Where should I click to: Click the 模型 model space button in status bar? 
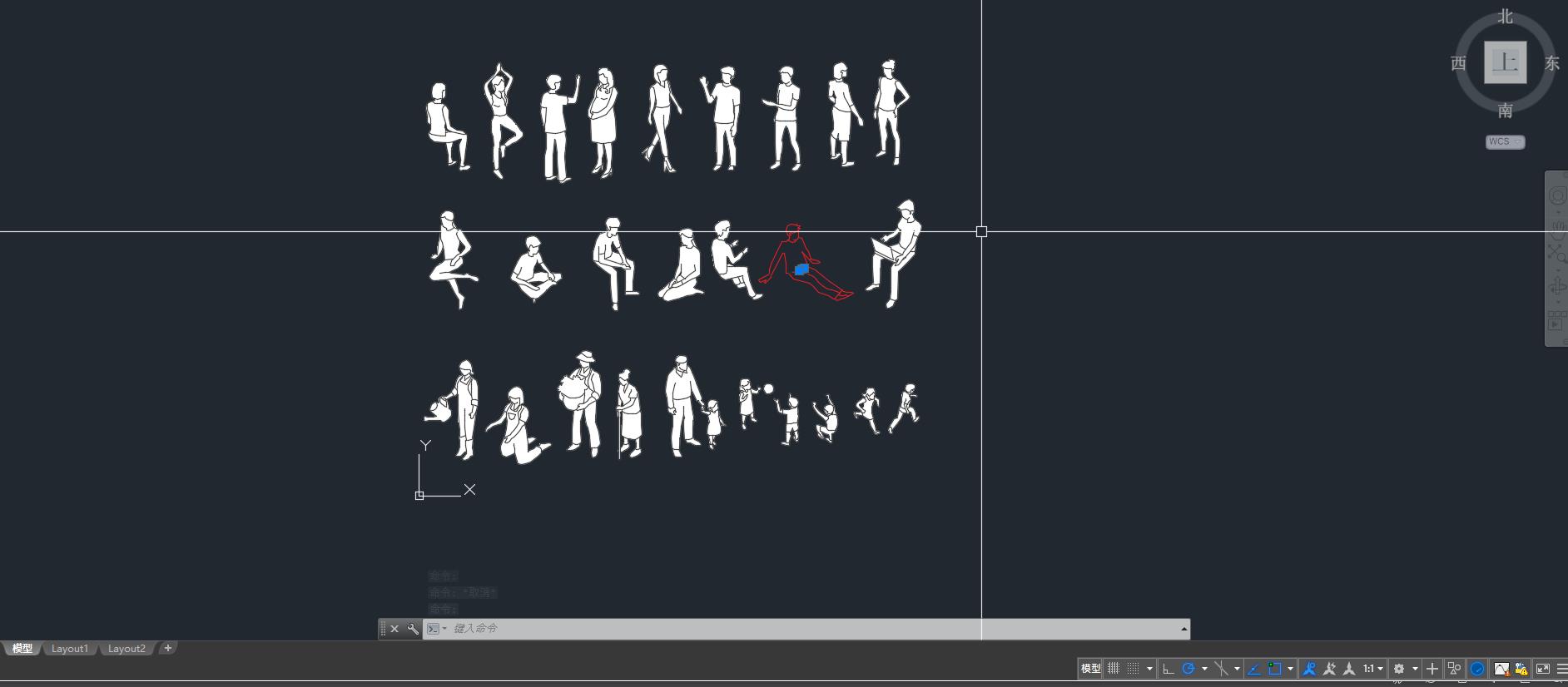(x=1090, y=669)
